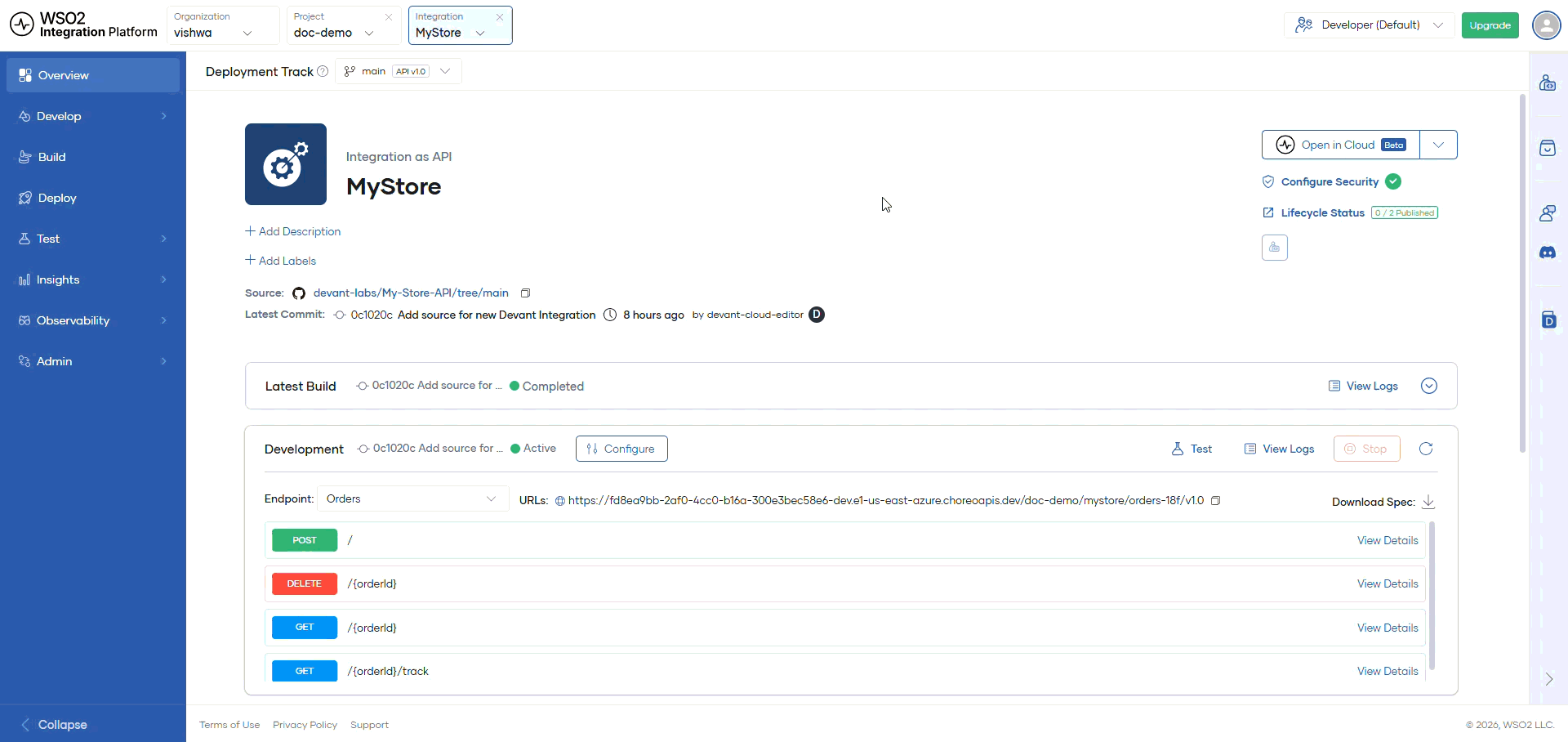Open devant-labs/My-Store-API source link
This screenshot has height=742, width=1568.
coord(411,293)
